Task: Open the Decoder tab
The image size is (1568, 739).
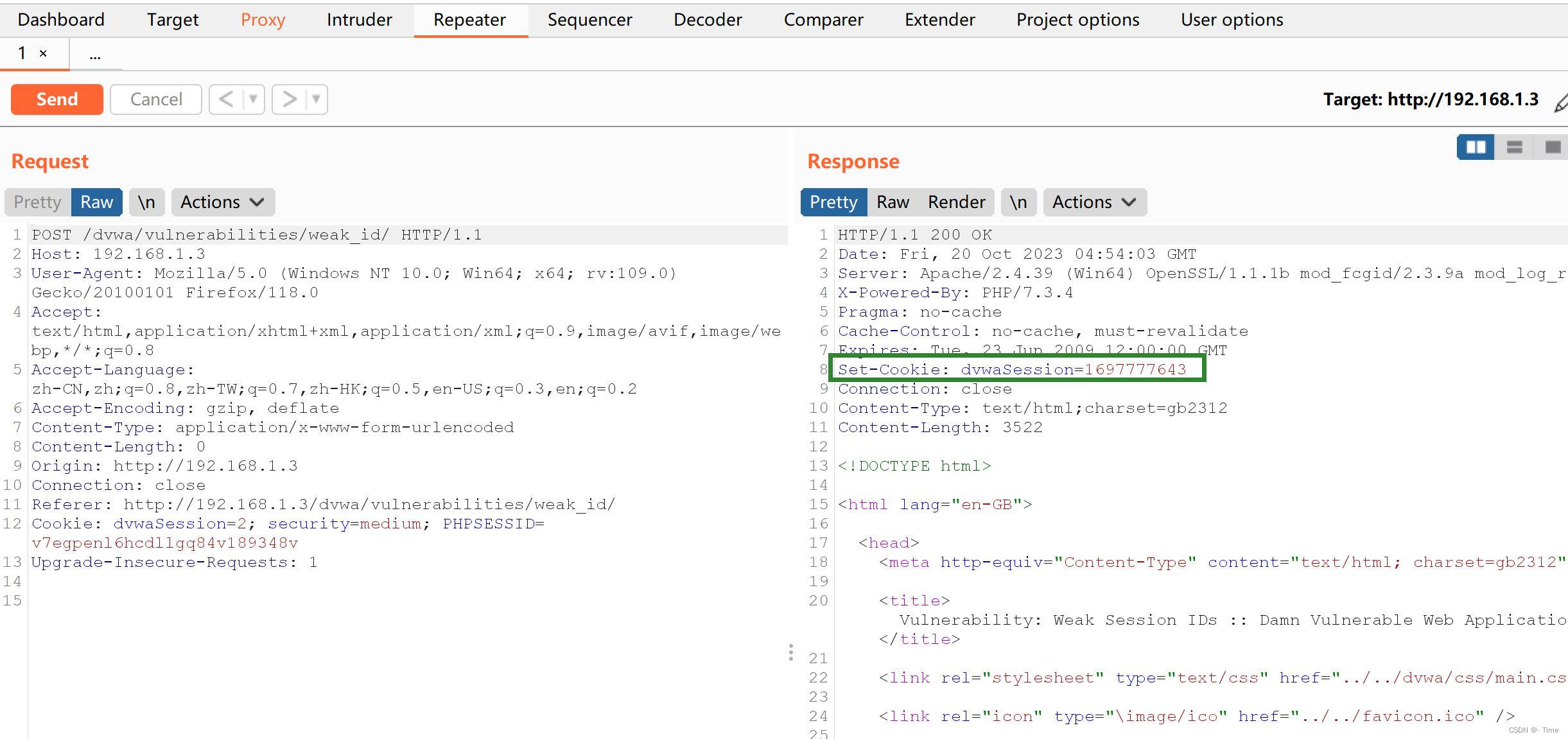Action: pos(708,20)
